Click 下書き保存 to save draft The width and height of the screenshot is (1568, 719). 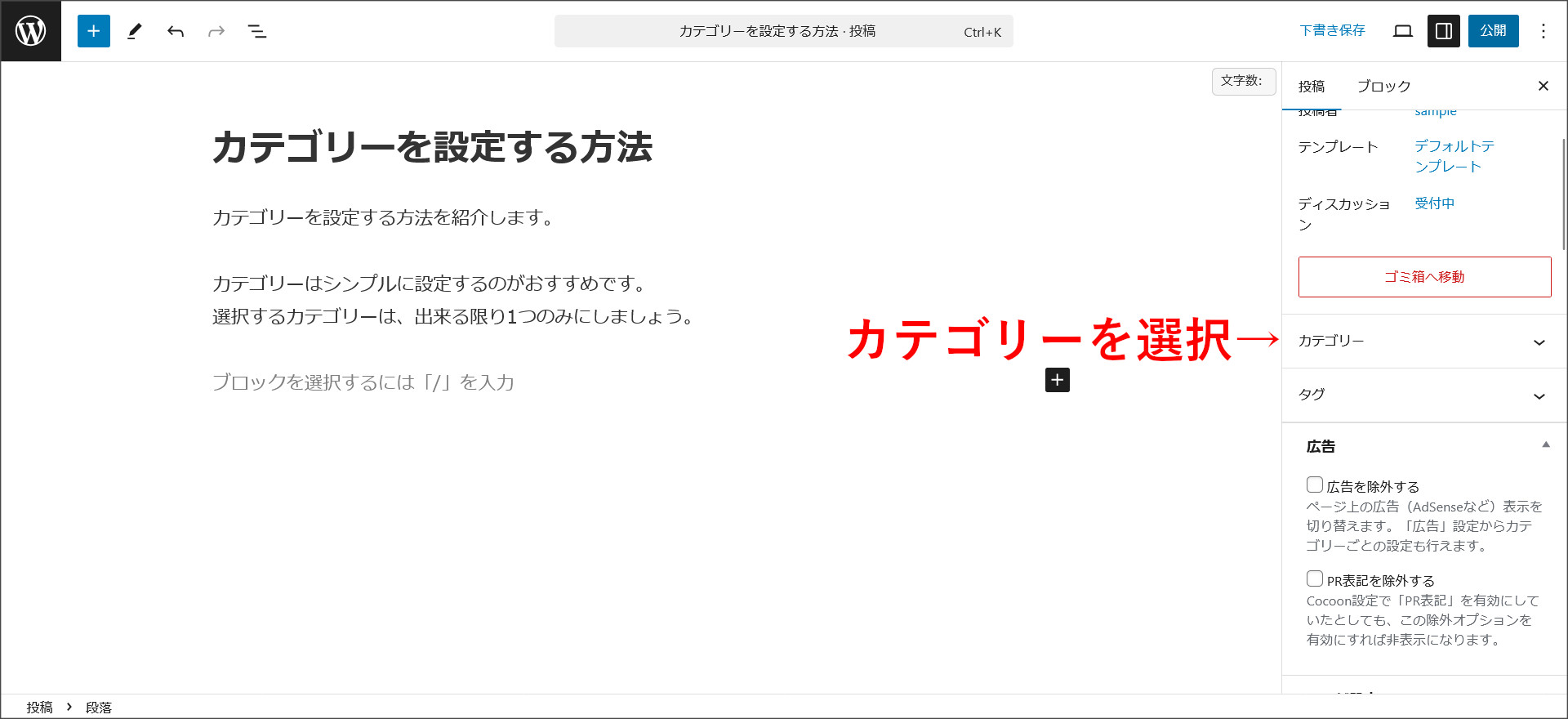tap(1332, 31)
